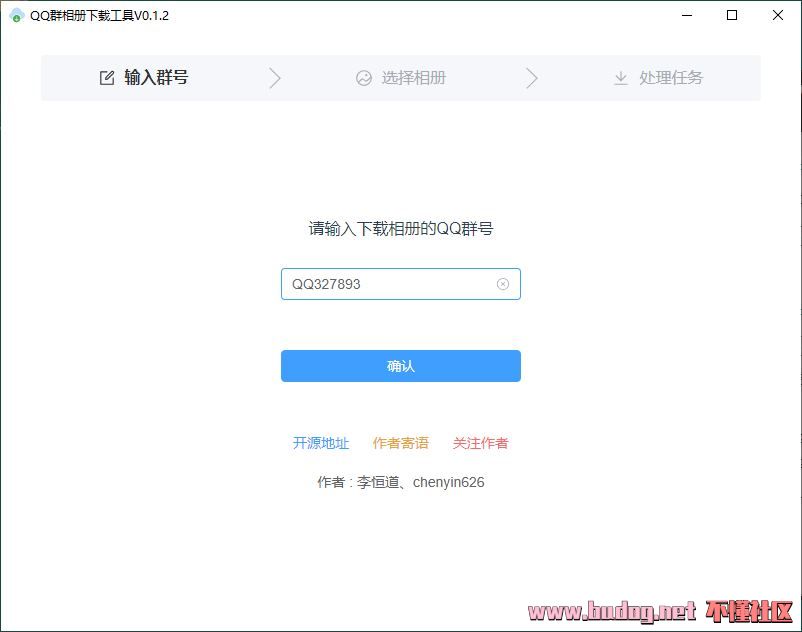Open the 关注作者 link
This screenshot has height=632, width=802.
[480, 443]
